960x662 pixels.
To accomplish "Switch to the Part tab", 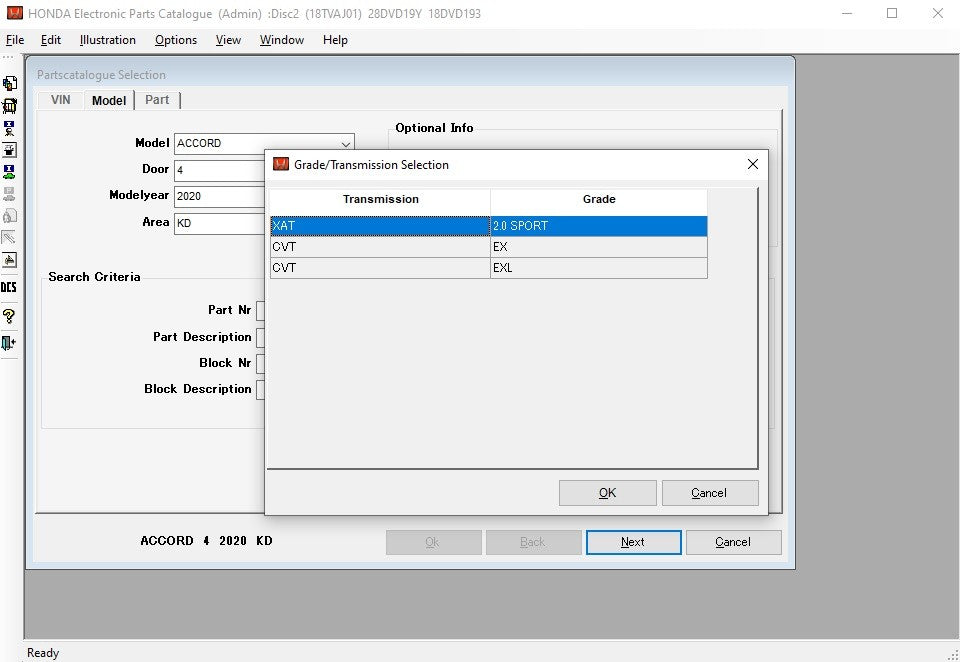I will pos(157,100).
